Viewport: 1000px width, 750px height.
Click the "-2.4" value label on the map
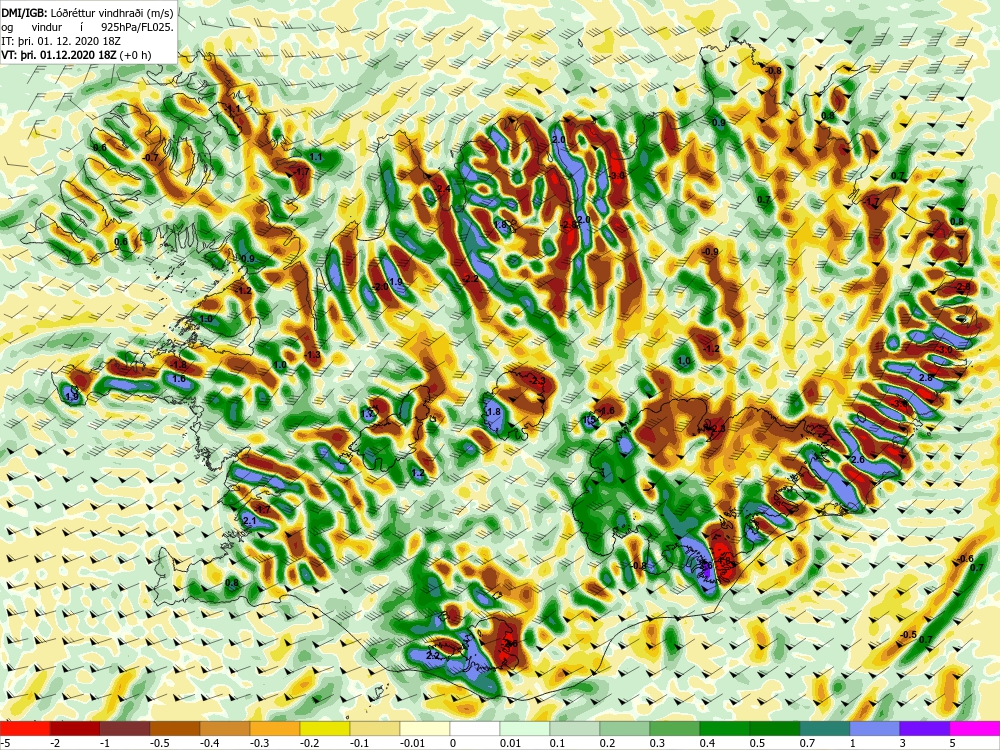pos(444,189)
